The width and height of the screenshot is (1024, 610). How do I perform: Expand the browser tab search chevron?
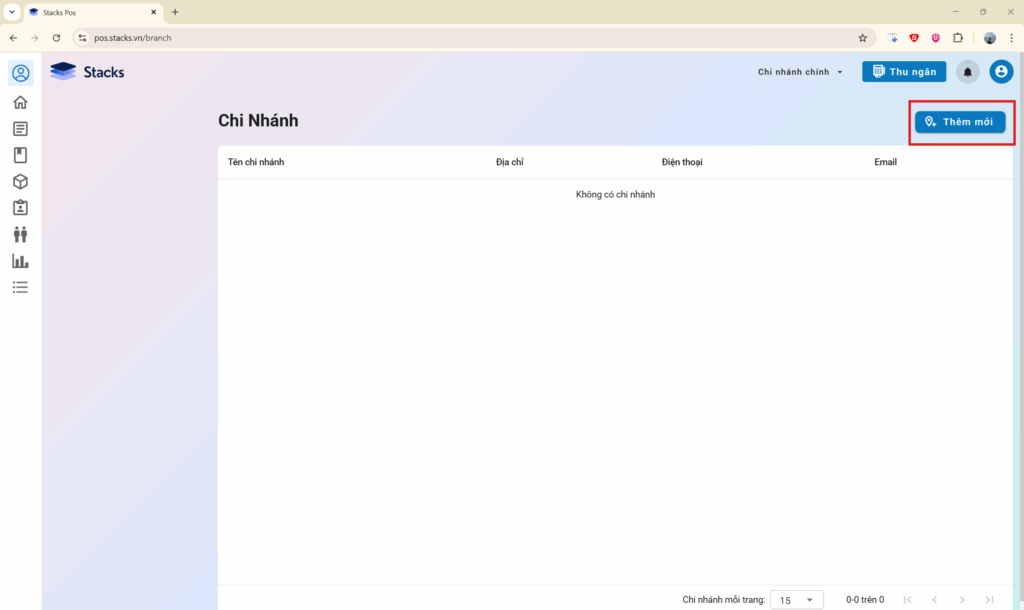tap(11, 12)
